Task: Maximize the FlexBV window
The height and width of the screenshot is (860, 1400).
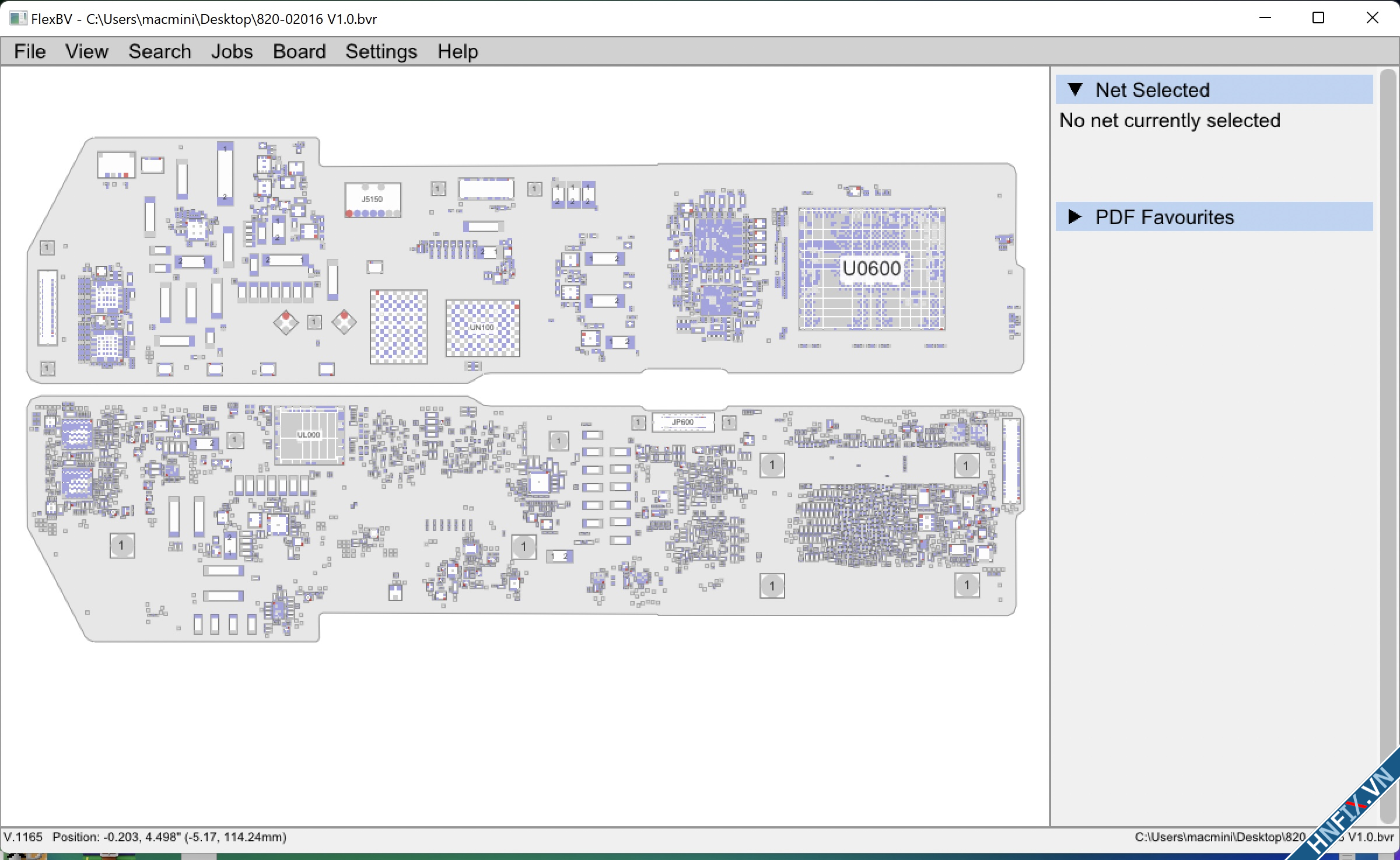Action: (x=1318, y=18)
